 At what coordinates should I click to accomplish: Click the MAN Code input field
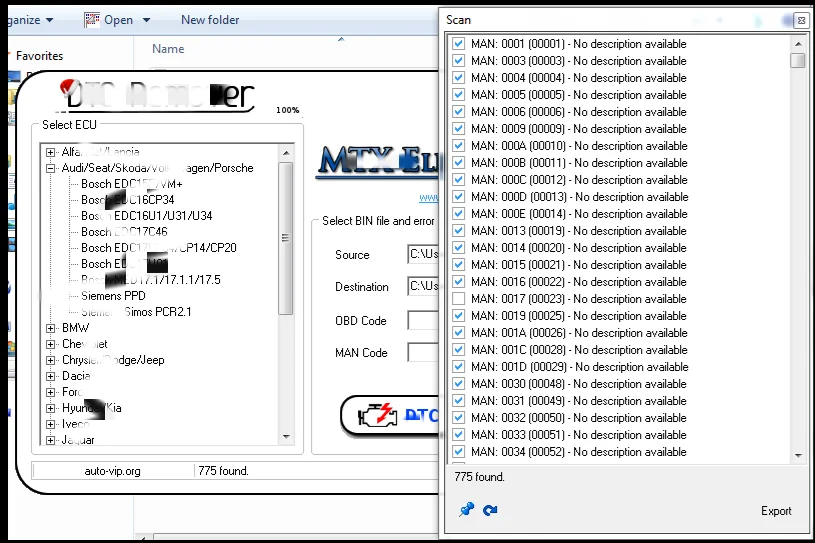[424, 352]
